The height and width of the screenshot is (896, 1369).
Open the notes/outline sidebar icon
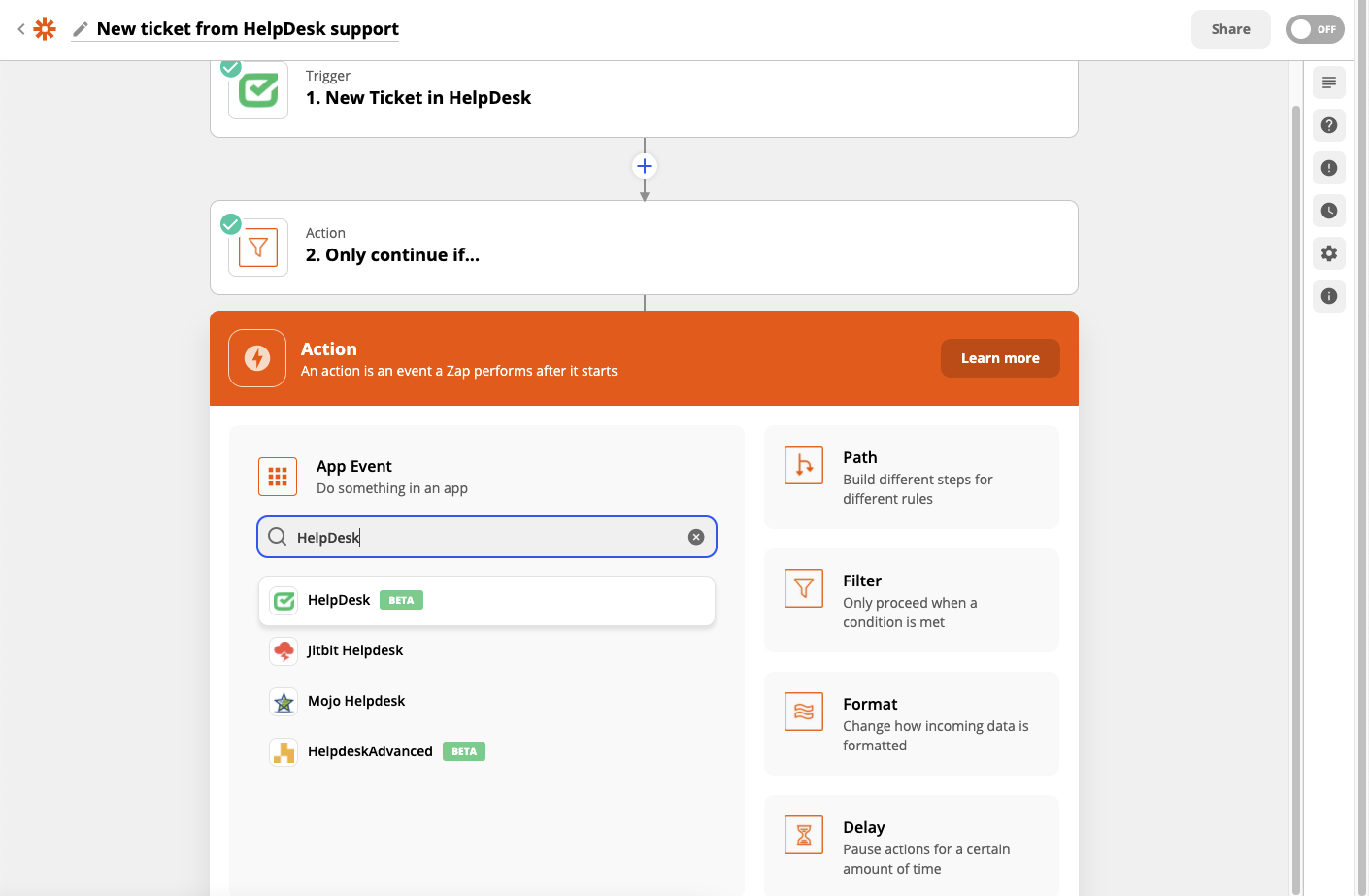pos(1329,83)
